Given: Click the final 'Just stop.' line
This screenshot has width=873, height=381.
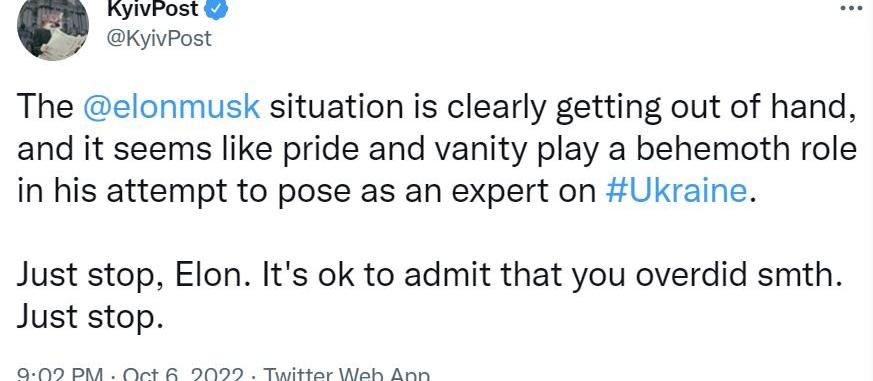Looking at the screenshot, I should (x=90, y=318).
